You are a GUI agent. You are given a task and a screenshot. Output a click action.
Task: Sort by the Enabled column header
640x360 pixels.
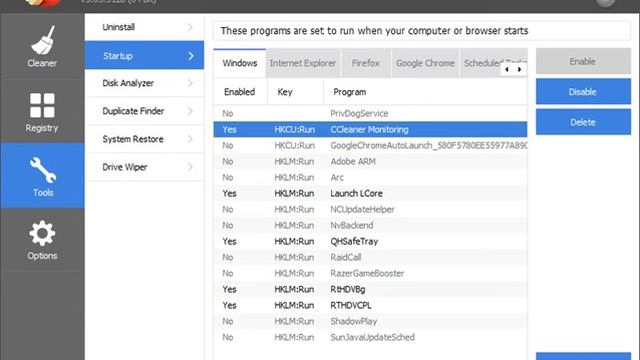coord(240,92)
